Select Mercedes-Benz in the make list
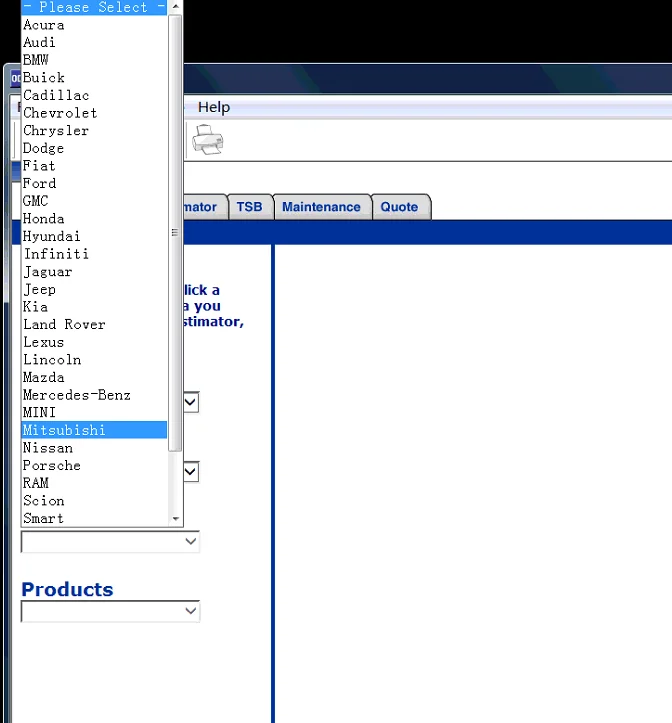The height and width of the screenshot is (723, 672). [94, 395]
